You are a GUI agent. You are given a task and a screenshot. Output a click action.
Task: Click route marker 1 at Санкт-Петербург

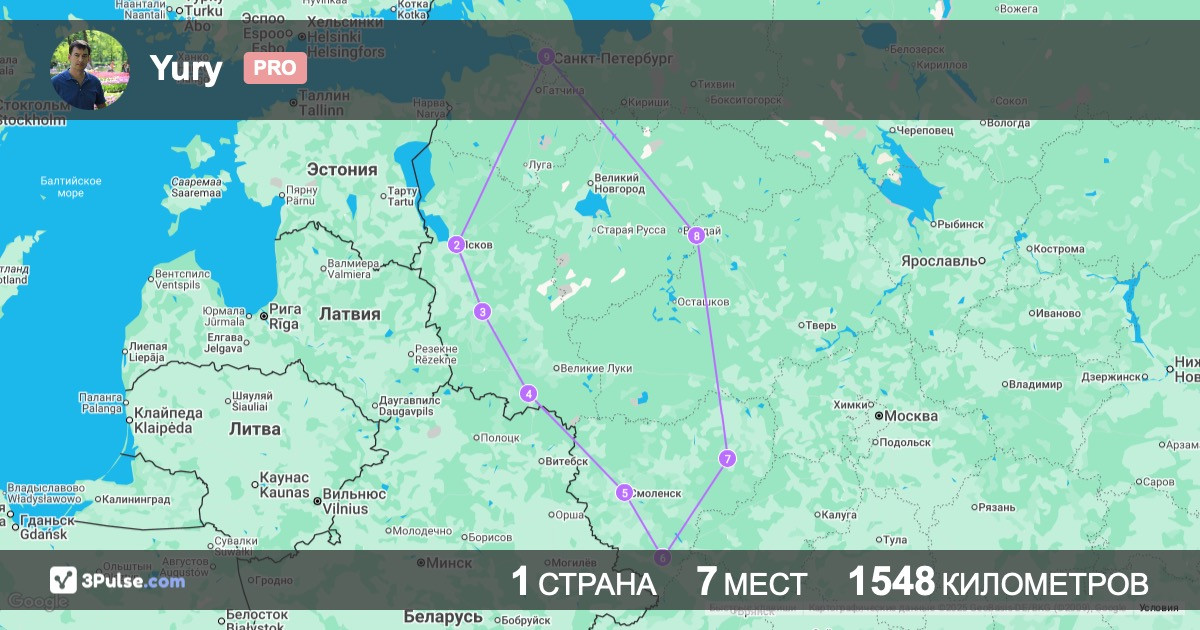pos(546,57)
